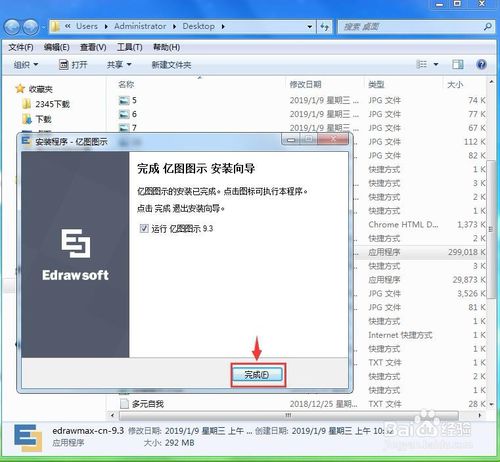Change view with the view icon

422,64
